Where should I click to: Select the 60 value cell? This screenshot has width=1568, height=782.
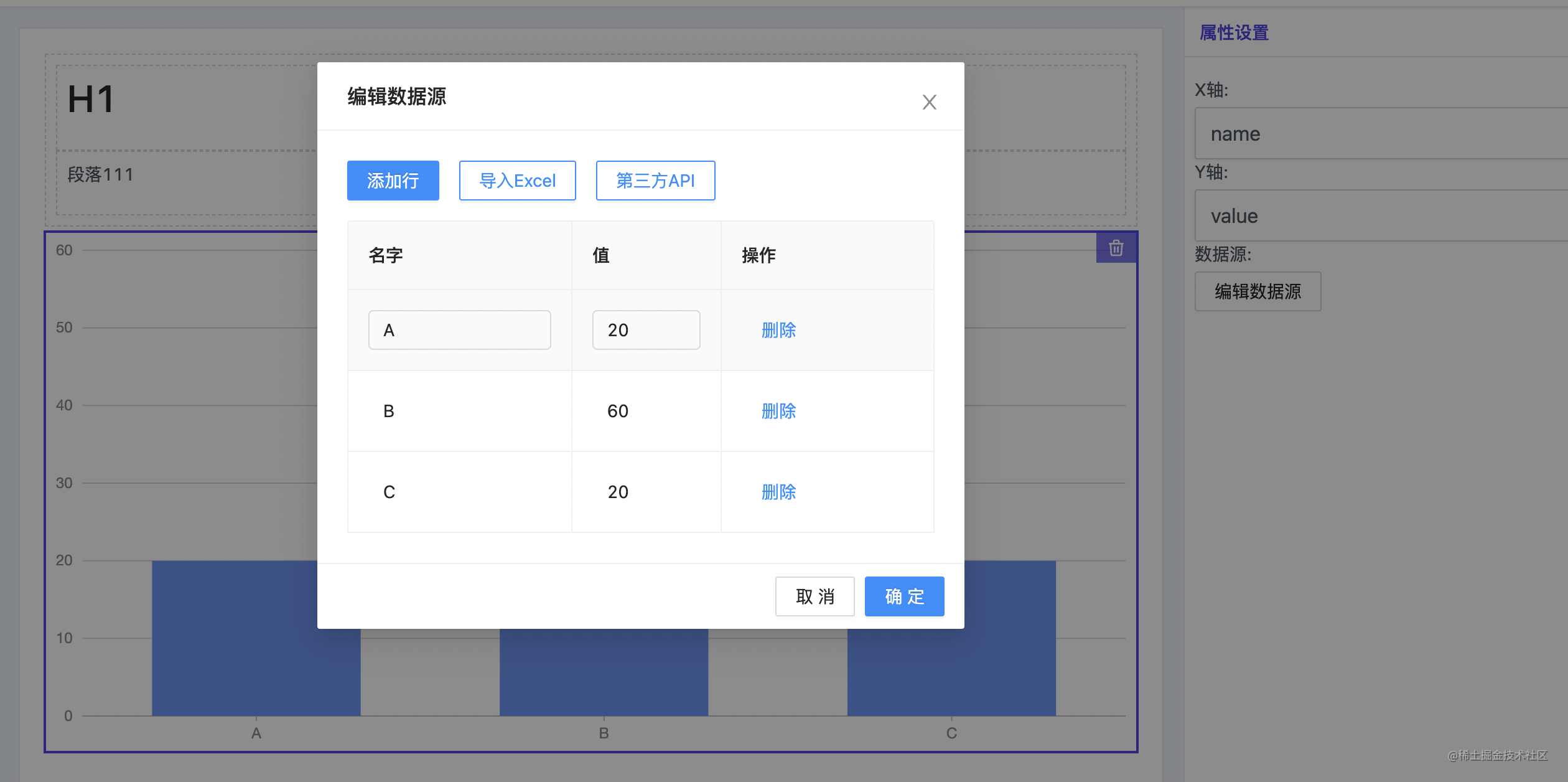tap(646, 411)
